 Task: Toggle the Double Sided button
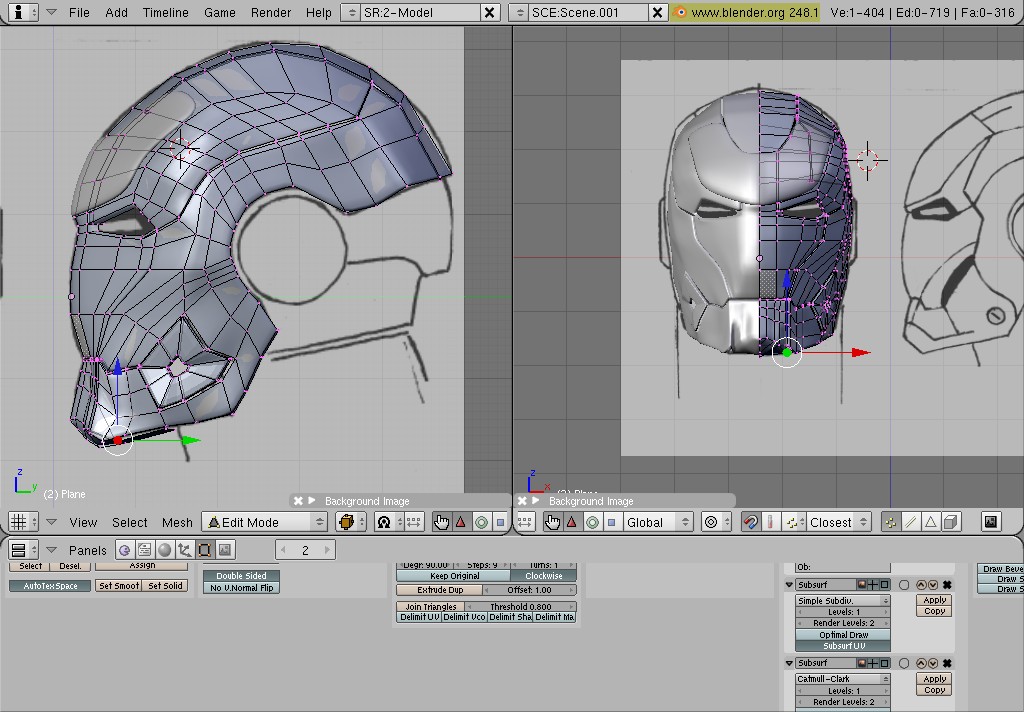241,575
